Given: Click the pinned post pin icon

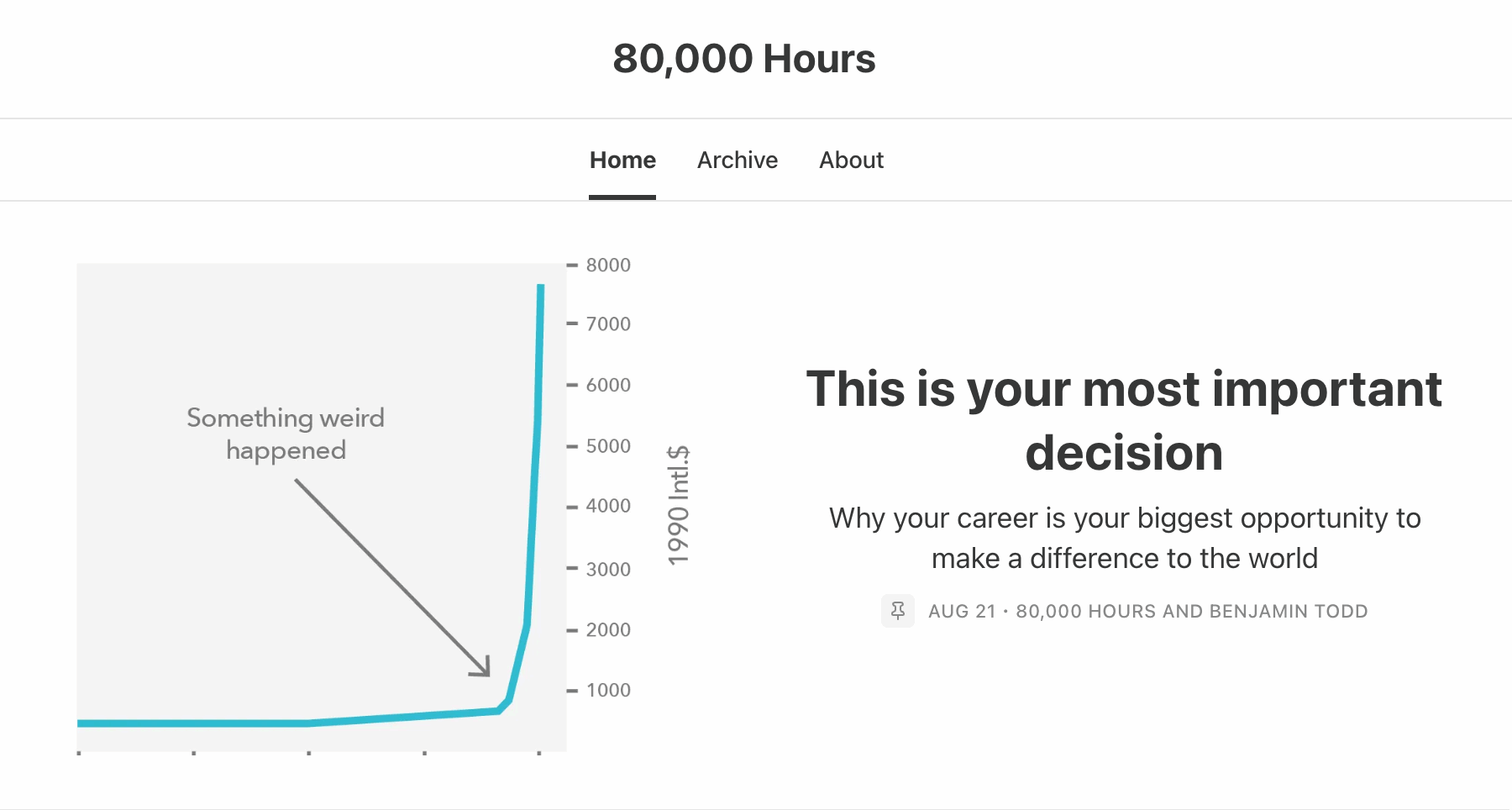Looking at the screenshot, I should [x=897, y=611].
